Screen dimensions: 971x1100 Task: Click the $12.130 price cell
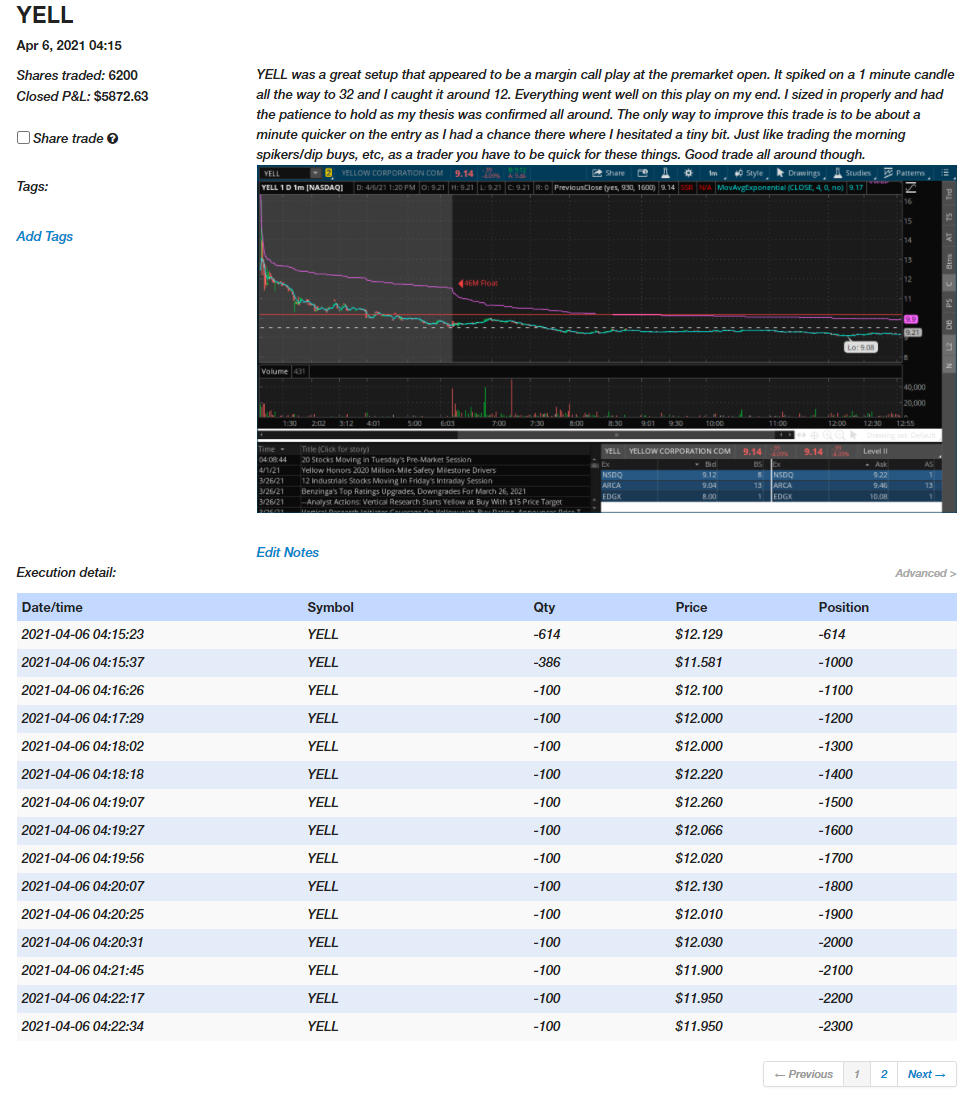[699, 887]
